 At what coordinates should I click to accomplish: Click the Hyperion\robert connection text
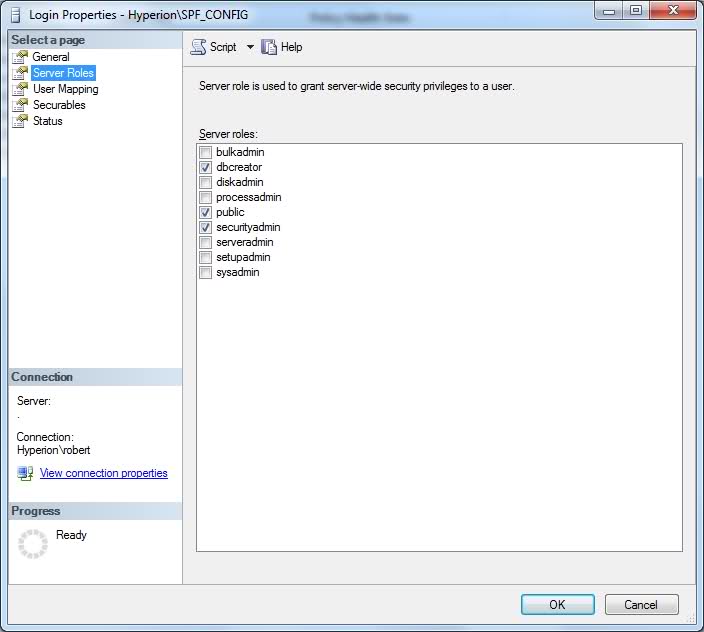tap(53, 450)
